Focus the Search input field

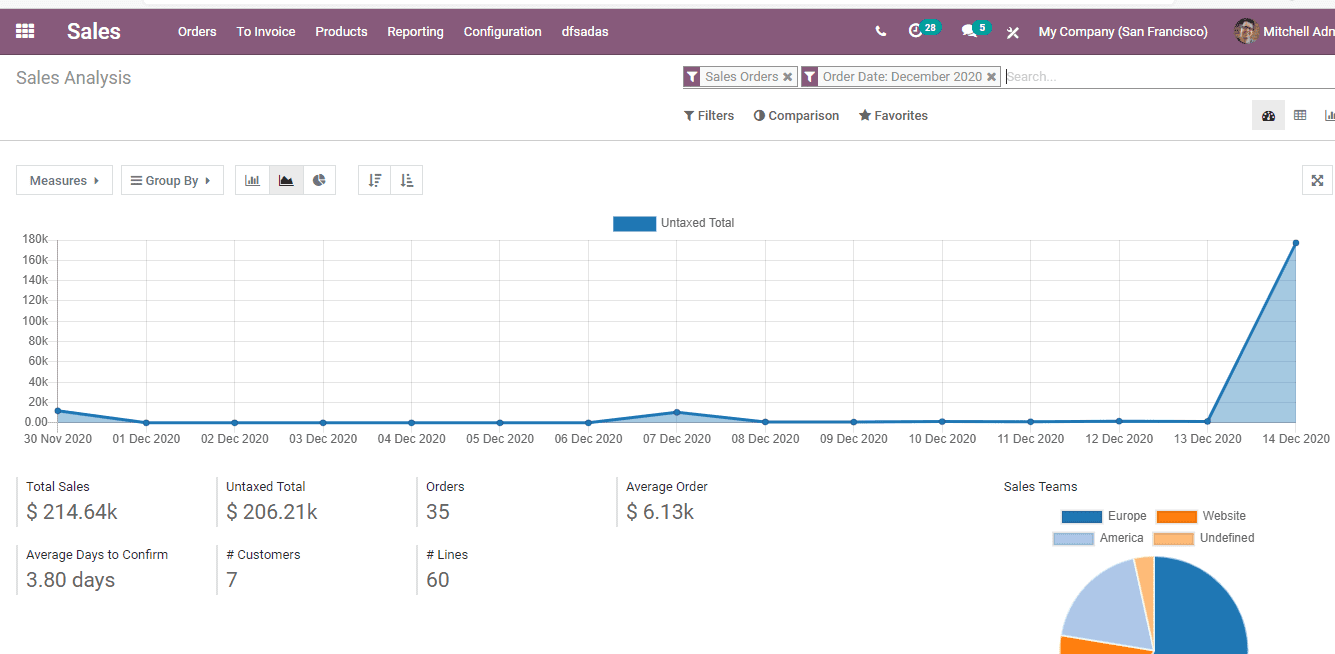point(1169,77)
